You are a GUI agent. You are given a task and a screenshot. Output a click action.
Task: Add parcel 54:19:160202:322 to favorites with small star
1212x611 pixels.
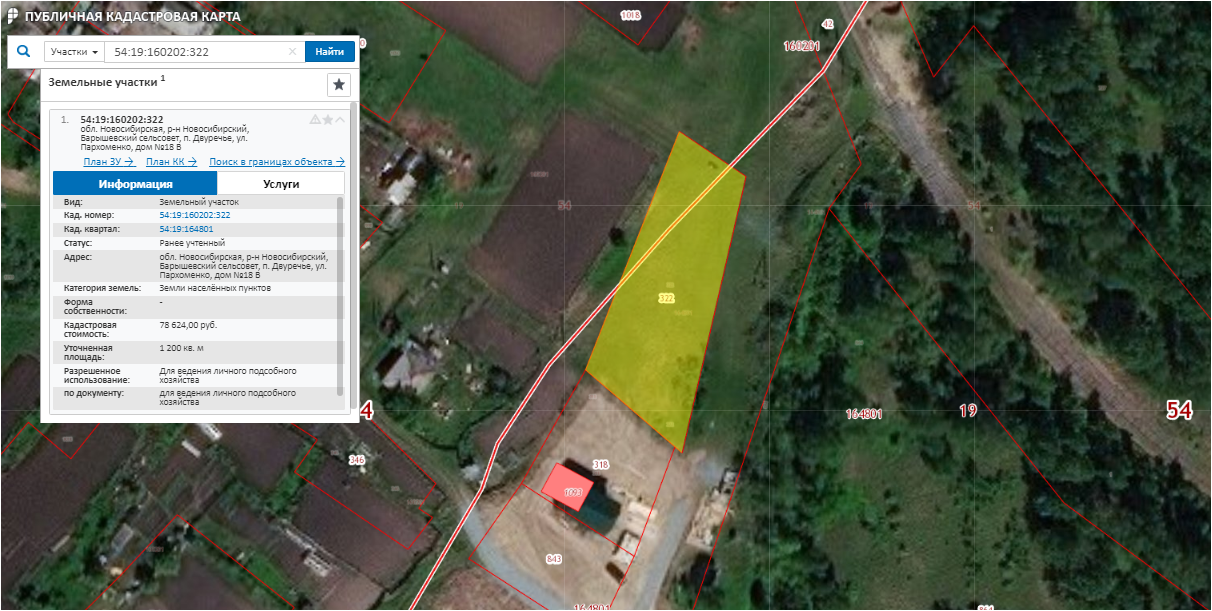point(327,120)
